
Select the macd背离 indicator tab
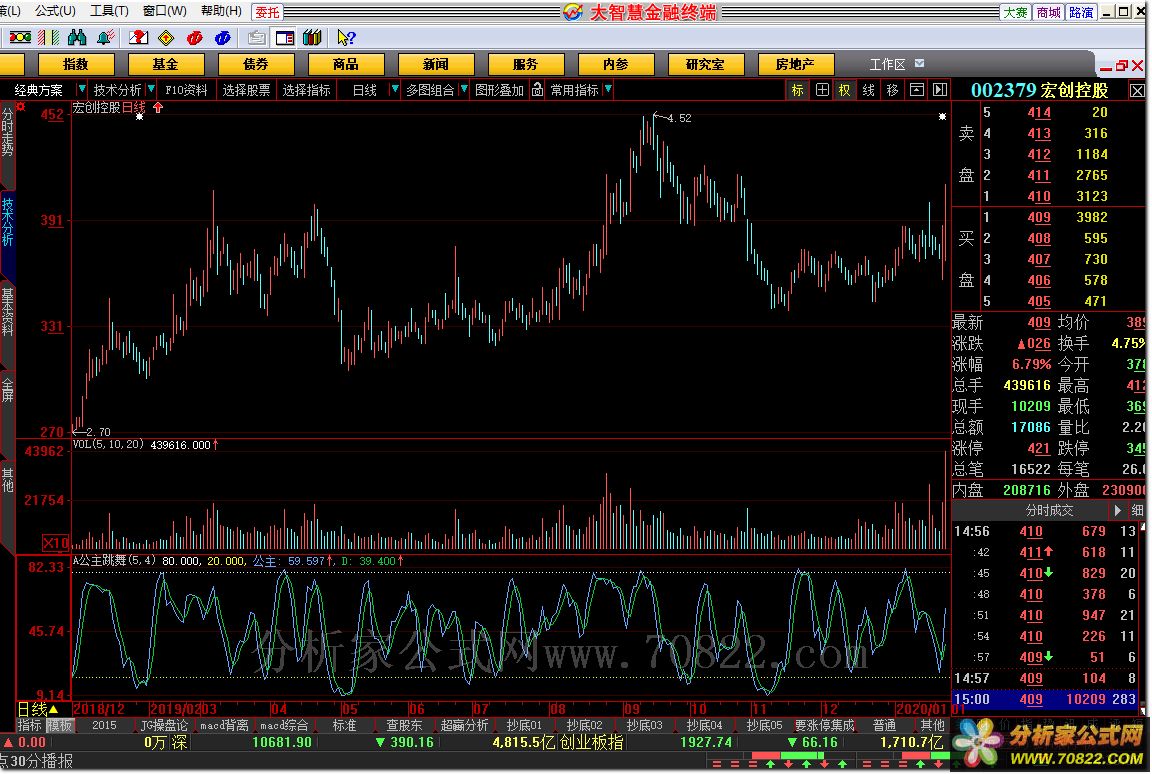tap(224, 726)
